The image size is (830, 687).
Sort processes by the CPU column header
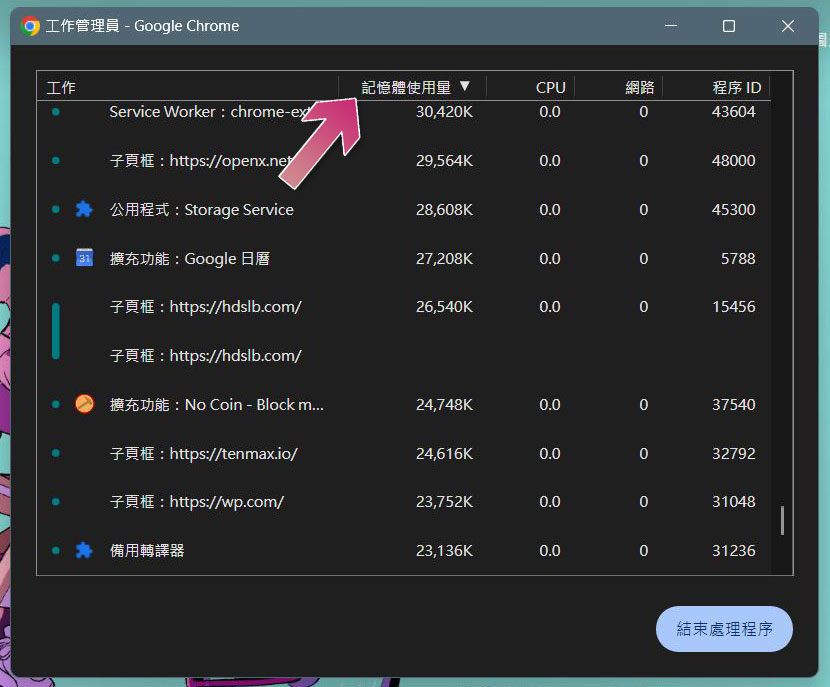549,87
